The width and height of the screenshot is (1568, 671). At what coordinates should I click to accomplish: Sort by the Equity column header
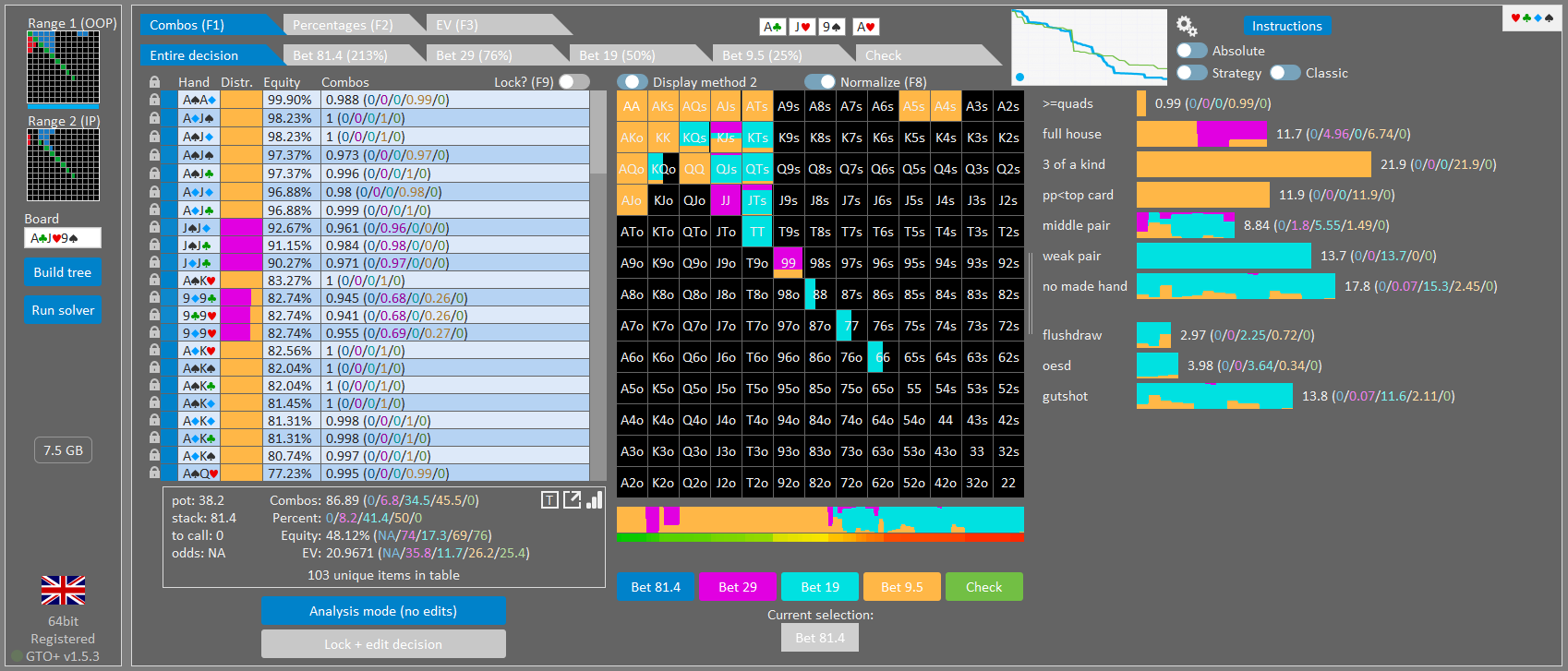(282, 82)
